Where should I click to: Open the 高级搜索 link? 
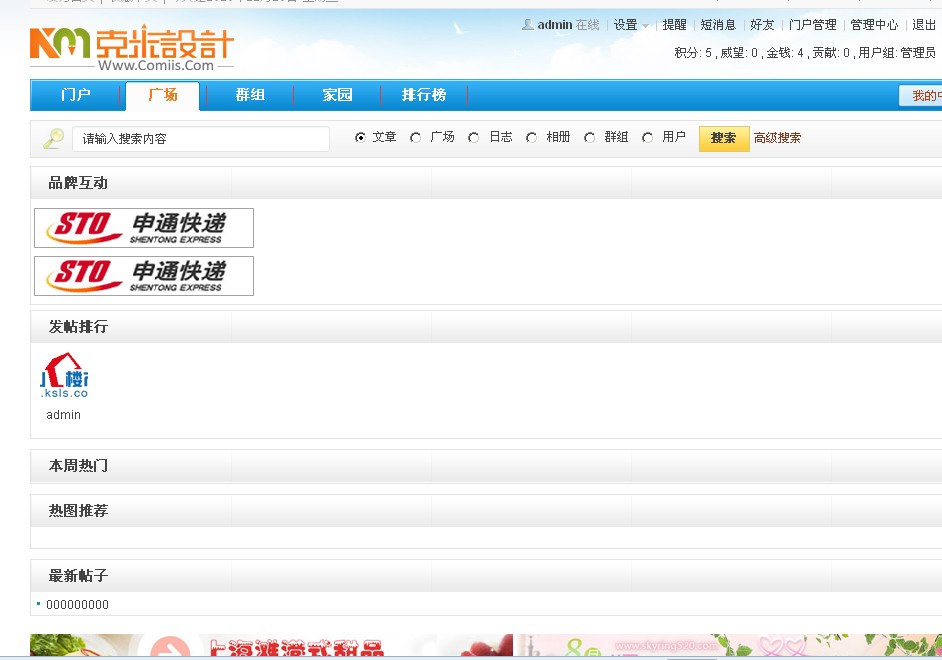coord(777,138)
